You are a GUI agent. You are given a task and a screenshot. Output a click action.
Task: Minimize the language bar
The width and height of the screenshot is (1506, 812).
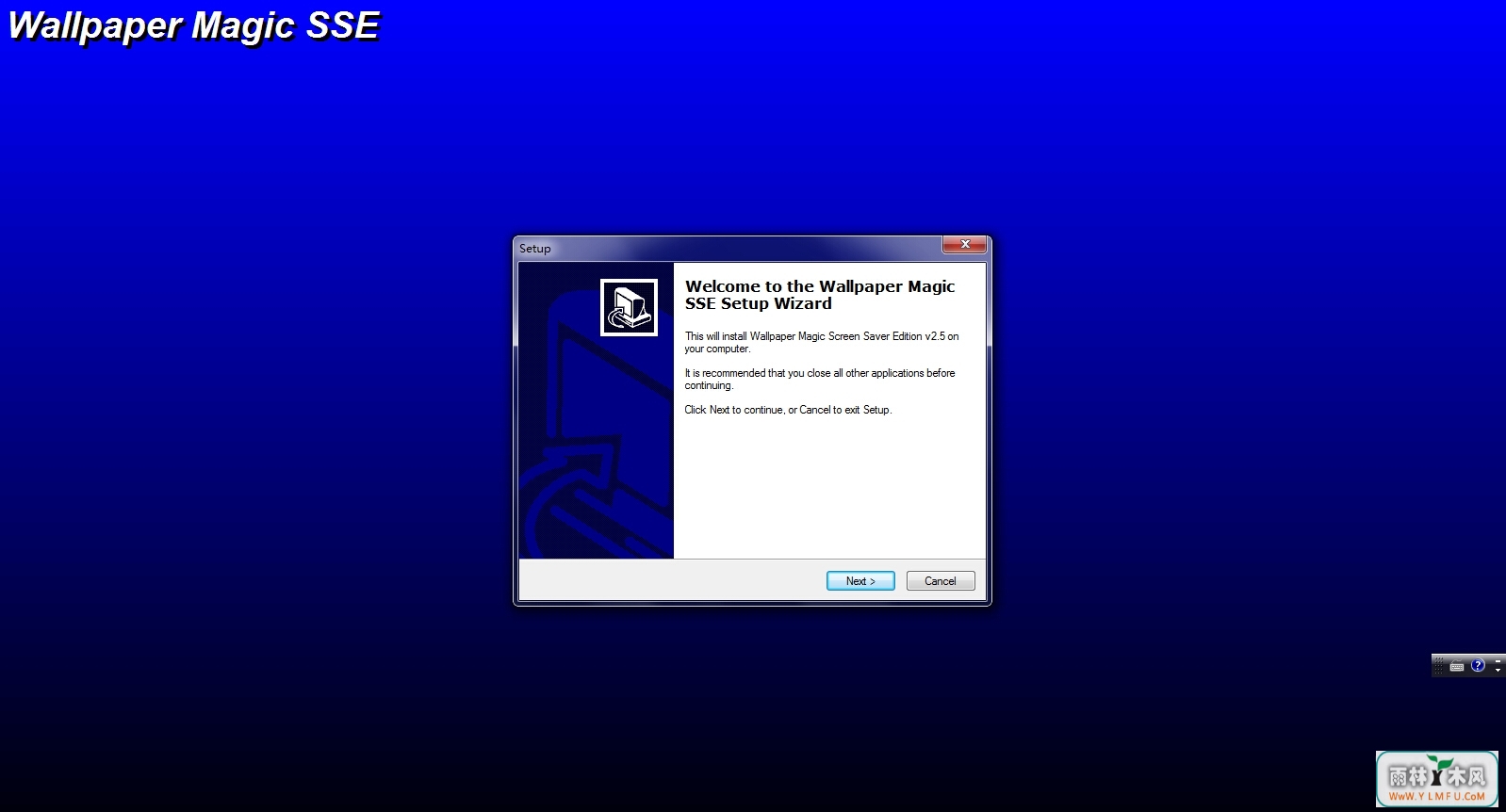(1498, 661)
